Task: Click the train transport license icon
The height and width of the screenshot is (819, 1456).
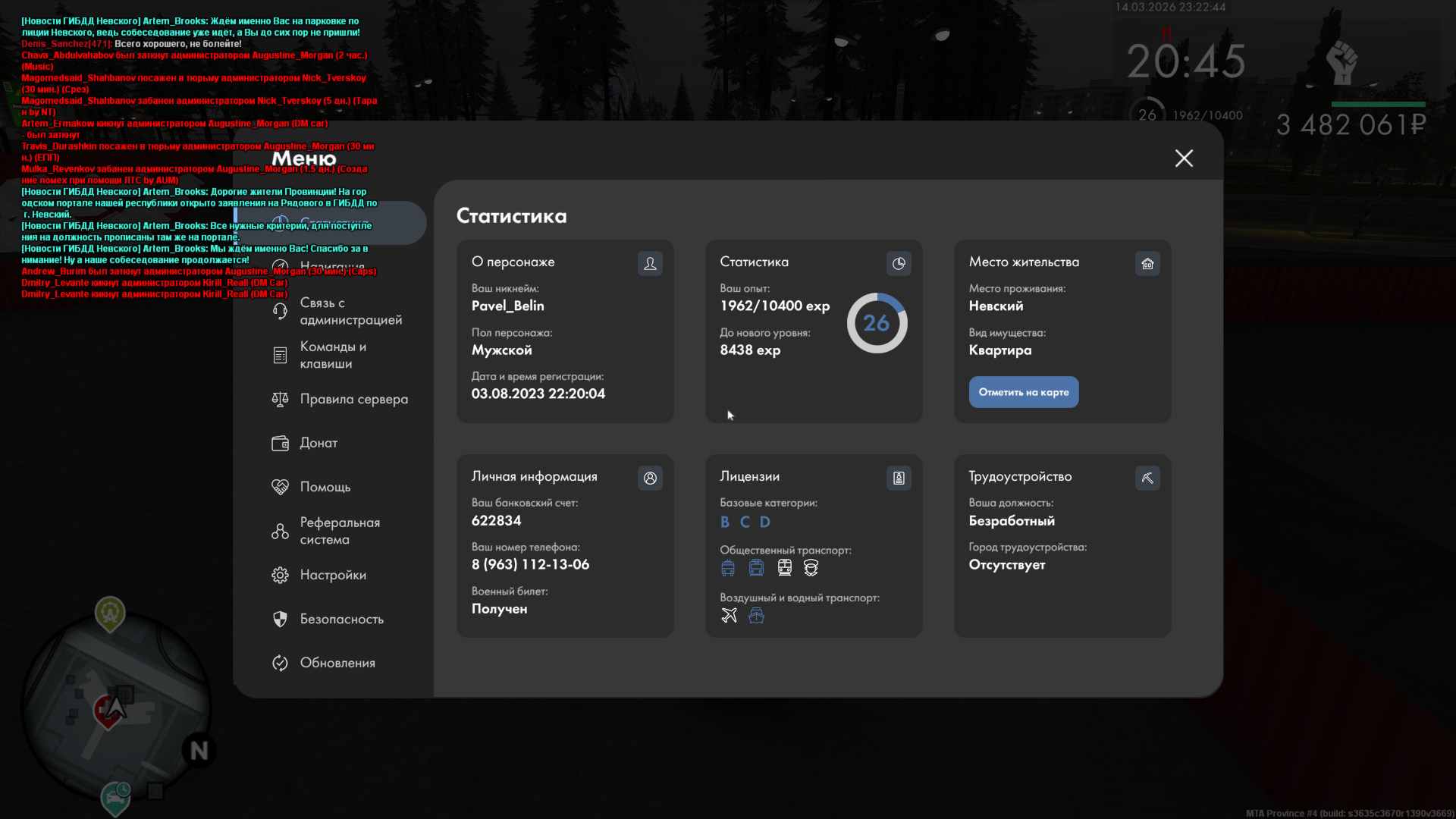Action: tap(785, 568)
